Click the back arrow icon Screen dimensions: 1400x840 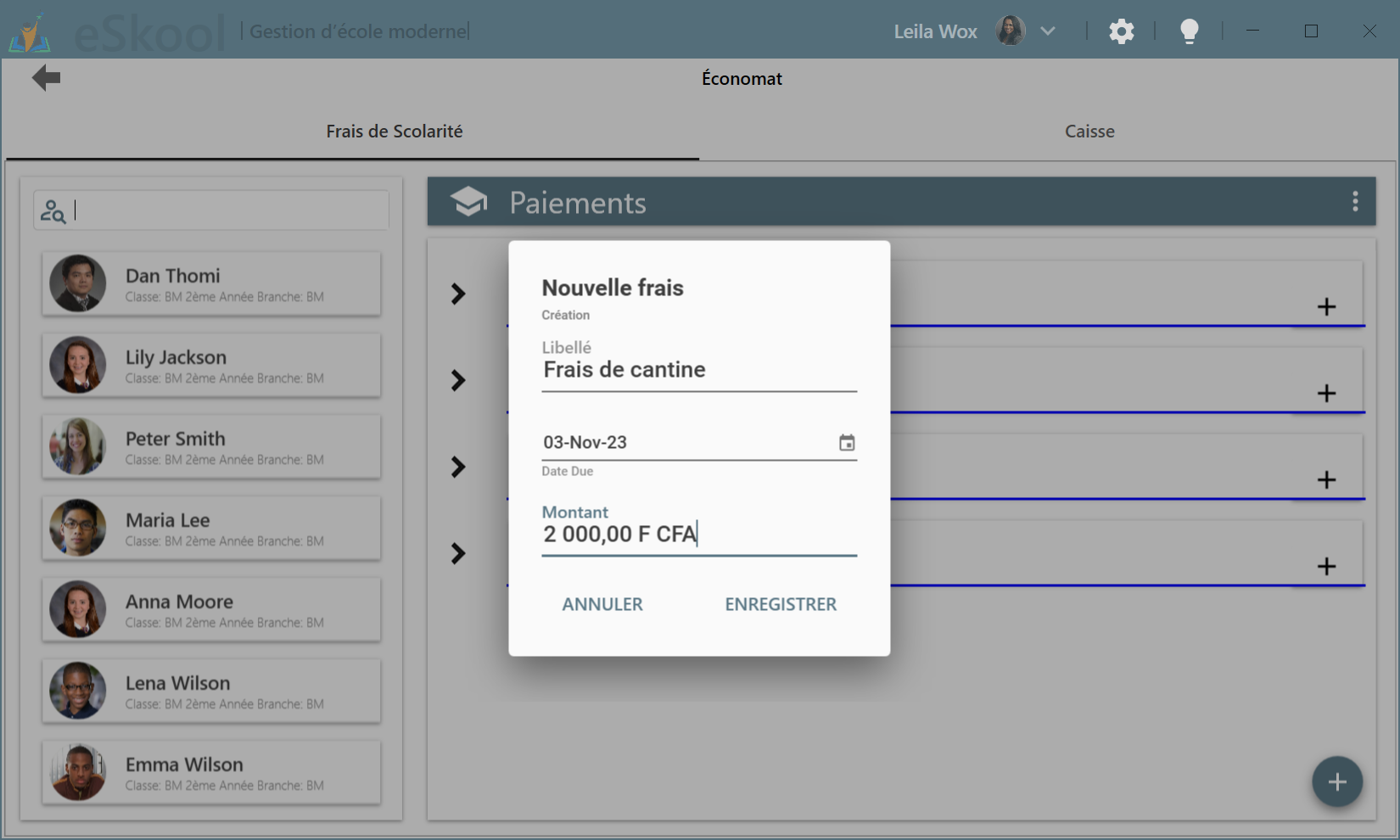[47, 78]
